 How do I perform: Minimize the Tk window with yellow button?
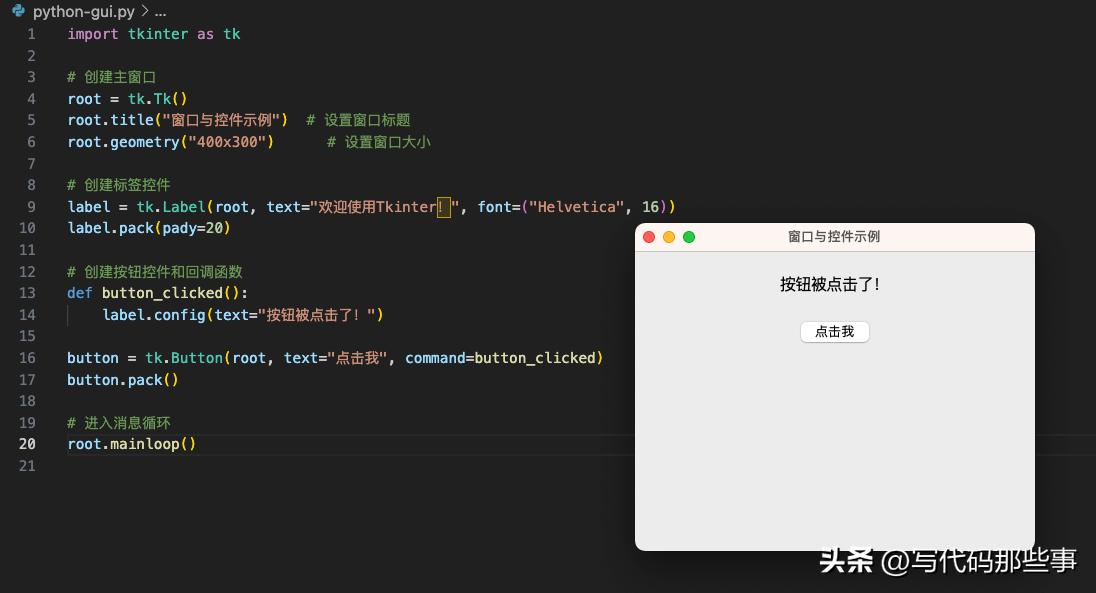point(669,237)
